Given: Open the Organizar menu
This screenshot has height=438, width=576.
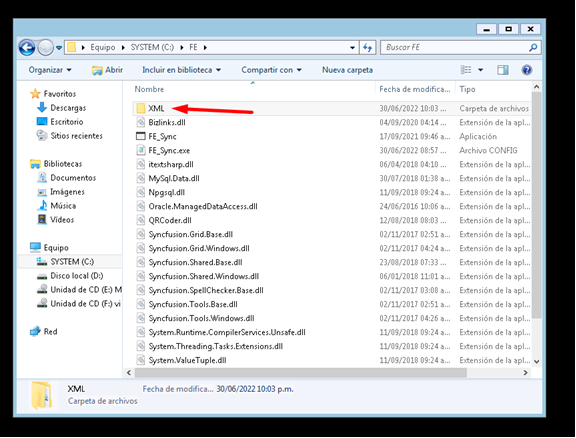Looking at the screenshot, I should [x=50, y=70].
